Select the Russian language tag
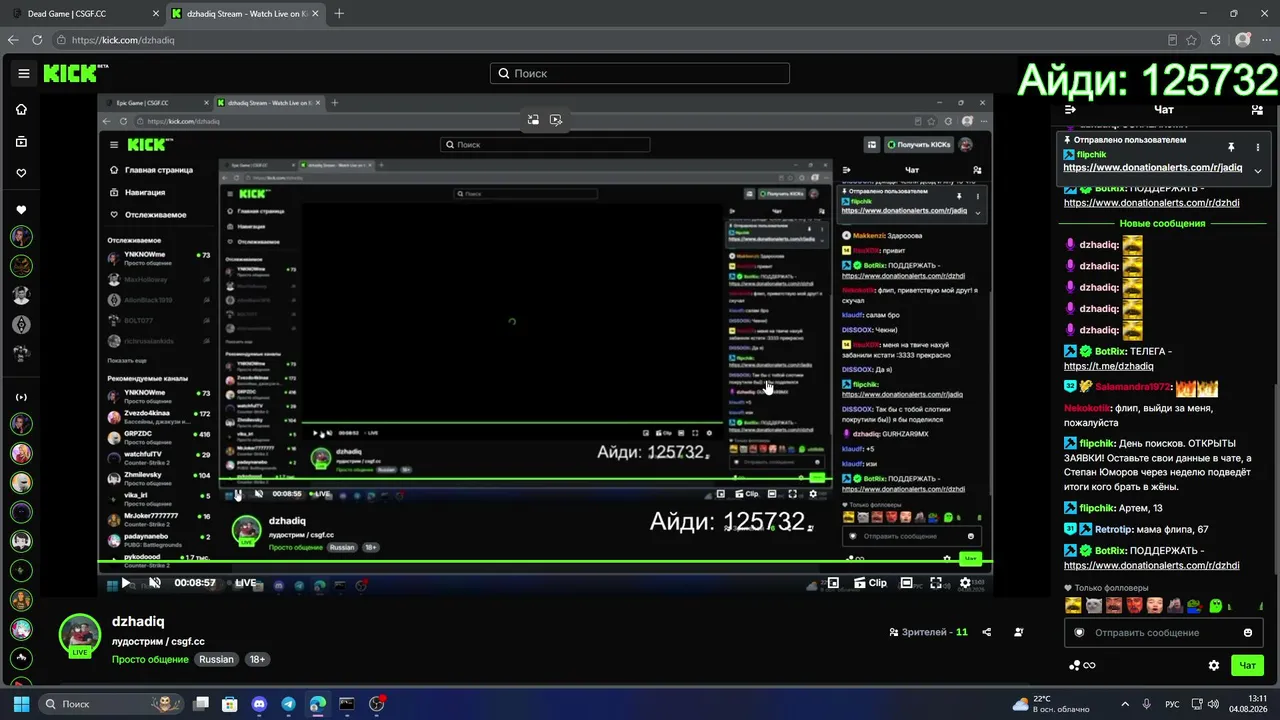1280x720 pixels. [216, 659]
